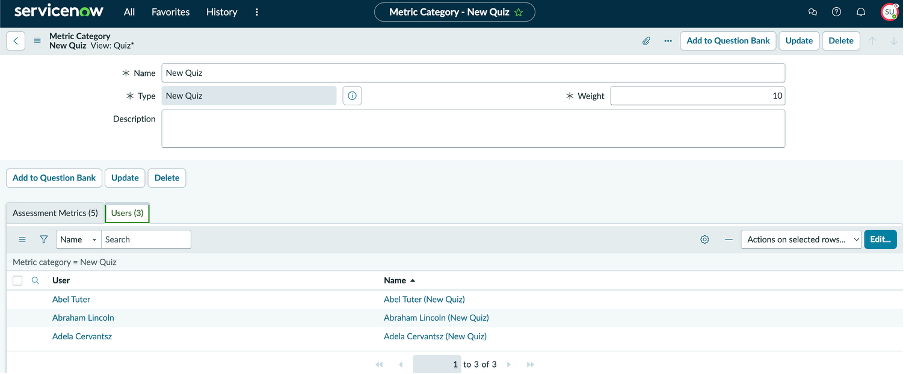The image size is (904, 374).
Task: Click into the Weight field
Action: [x=698, y=96]
